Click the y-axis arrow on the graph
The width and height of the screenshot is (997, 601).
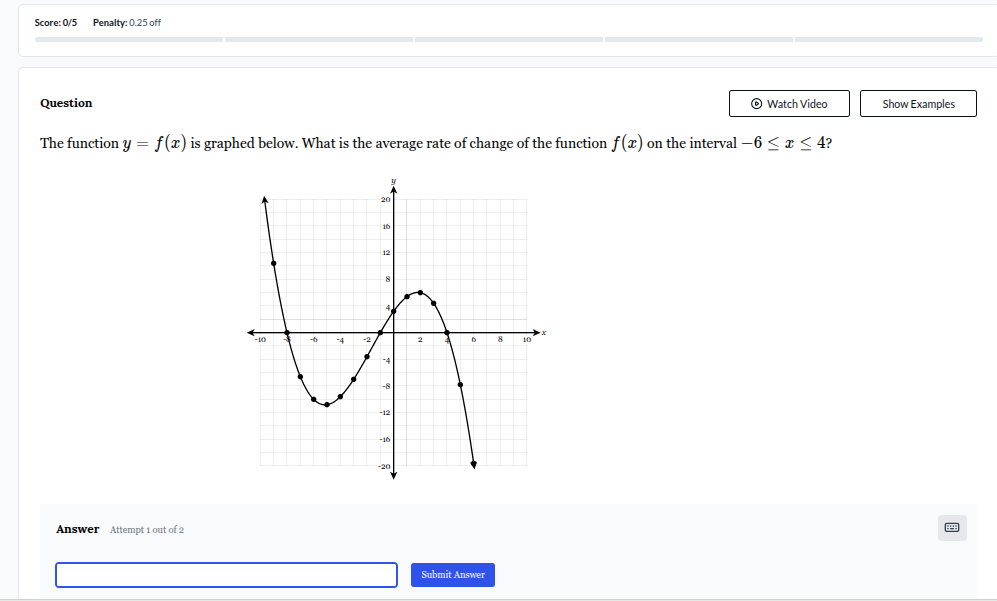(x=393, y=188)
